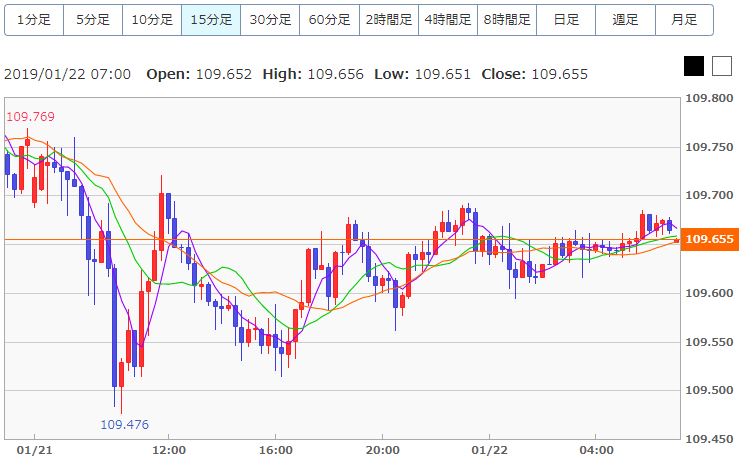Image resolution: width=754 pixels, height=467 pixels.
Task: Click the orange 109.655 current price label
Action: [710, 239]
